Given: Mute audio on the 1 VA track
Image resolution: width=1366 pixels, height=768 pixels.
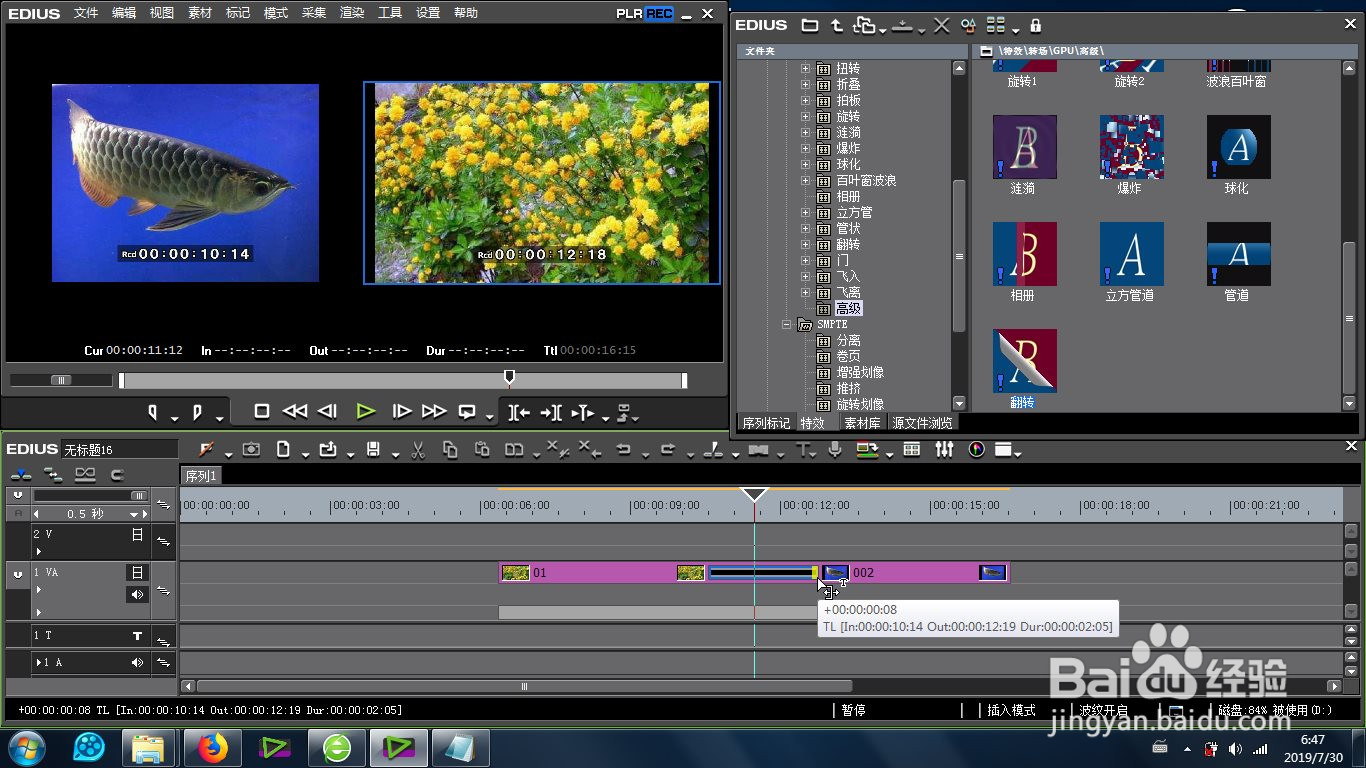Looking at the screenshot, I should click(x=137, y=595).
